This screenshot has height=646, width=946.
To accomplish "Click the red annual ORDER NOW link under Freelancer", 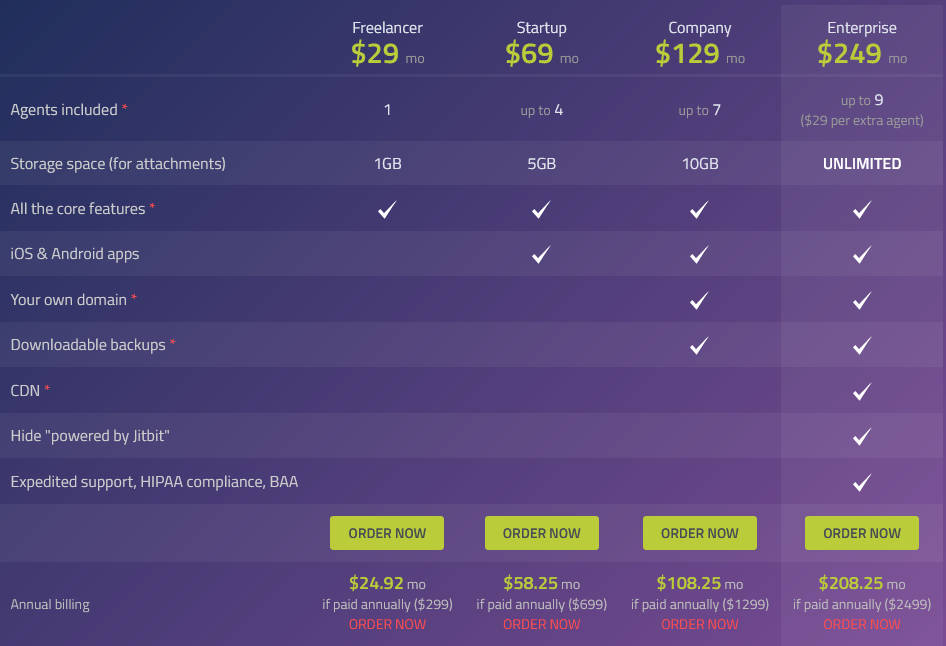I will coord(387,623).
